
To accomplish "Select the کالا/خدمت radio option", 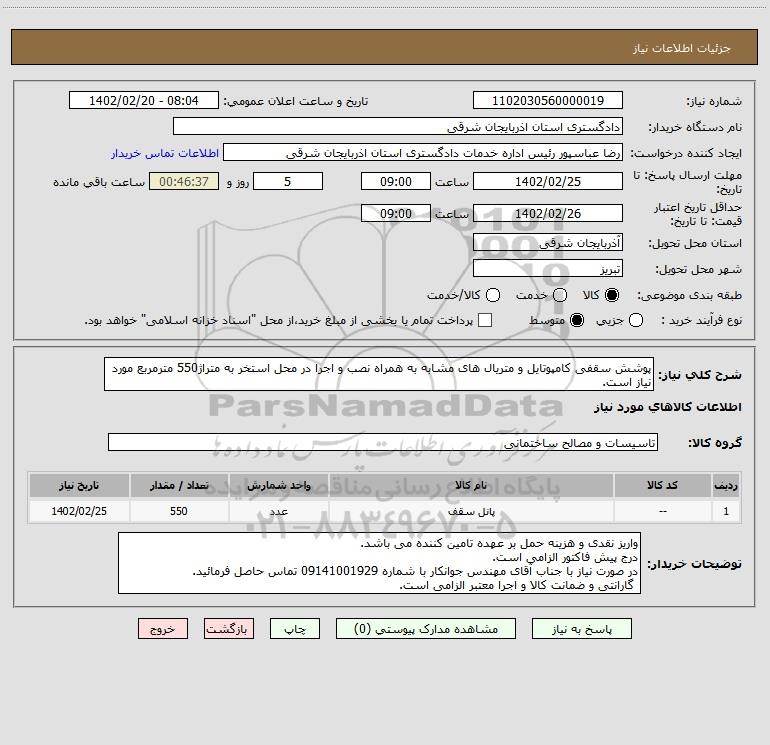I will pyautogui.click(x=493, y=295).
